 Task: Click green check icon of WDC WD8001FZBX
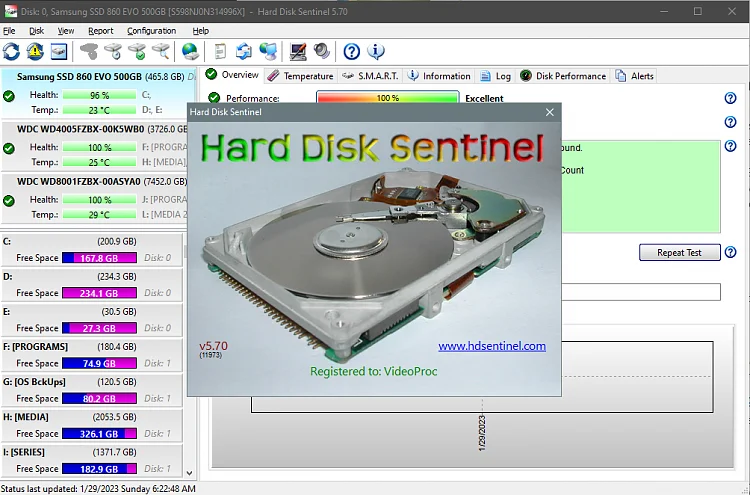9,201
